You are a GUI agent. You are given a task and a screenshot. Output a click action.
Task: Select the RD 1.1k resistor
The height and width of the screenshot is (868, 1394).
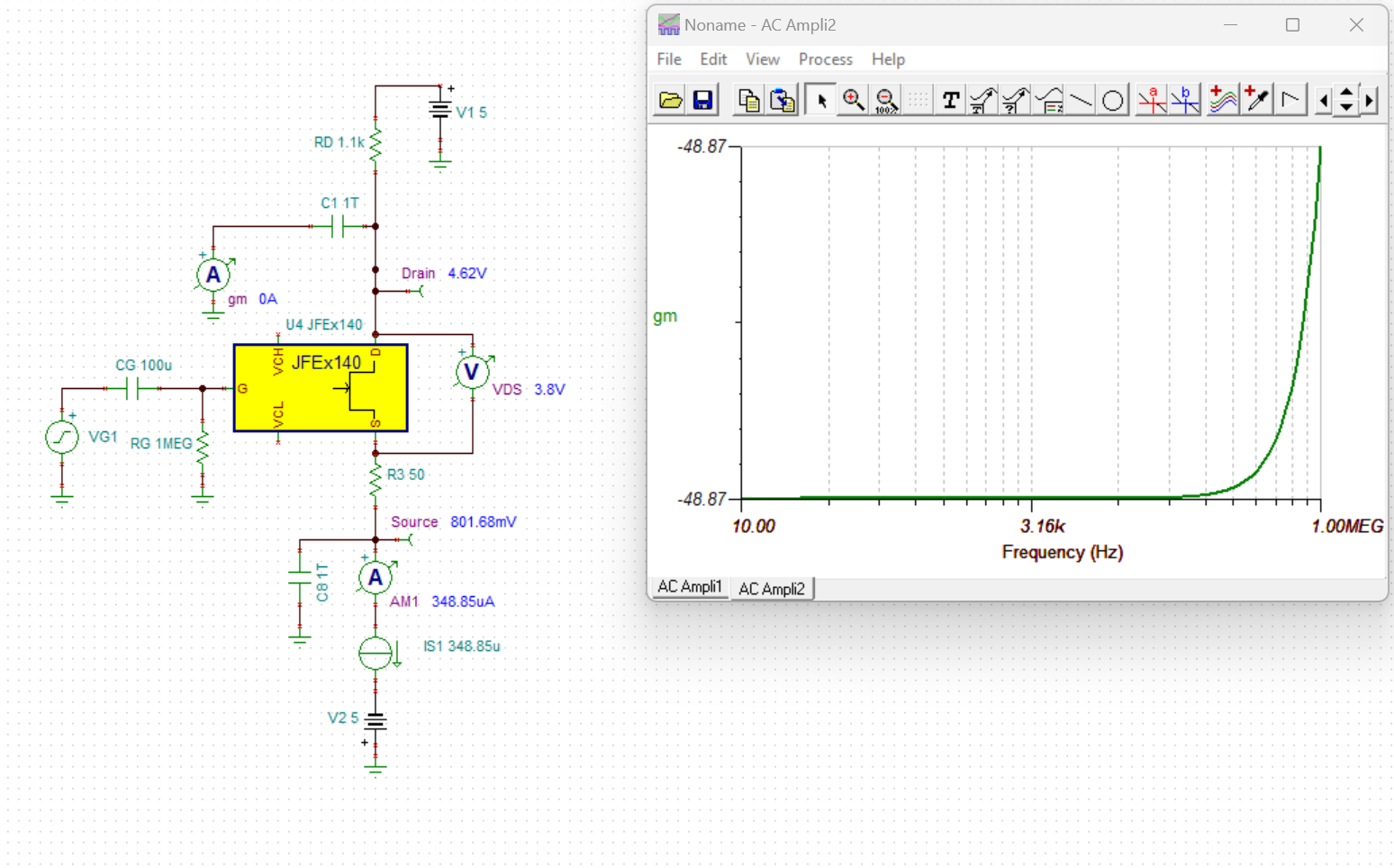pos(376,144)
